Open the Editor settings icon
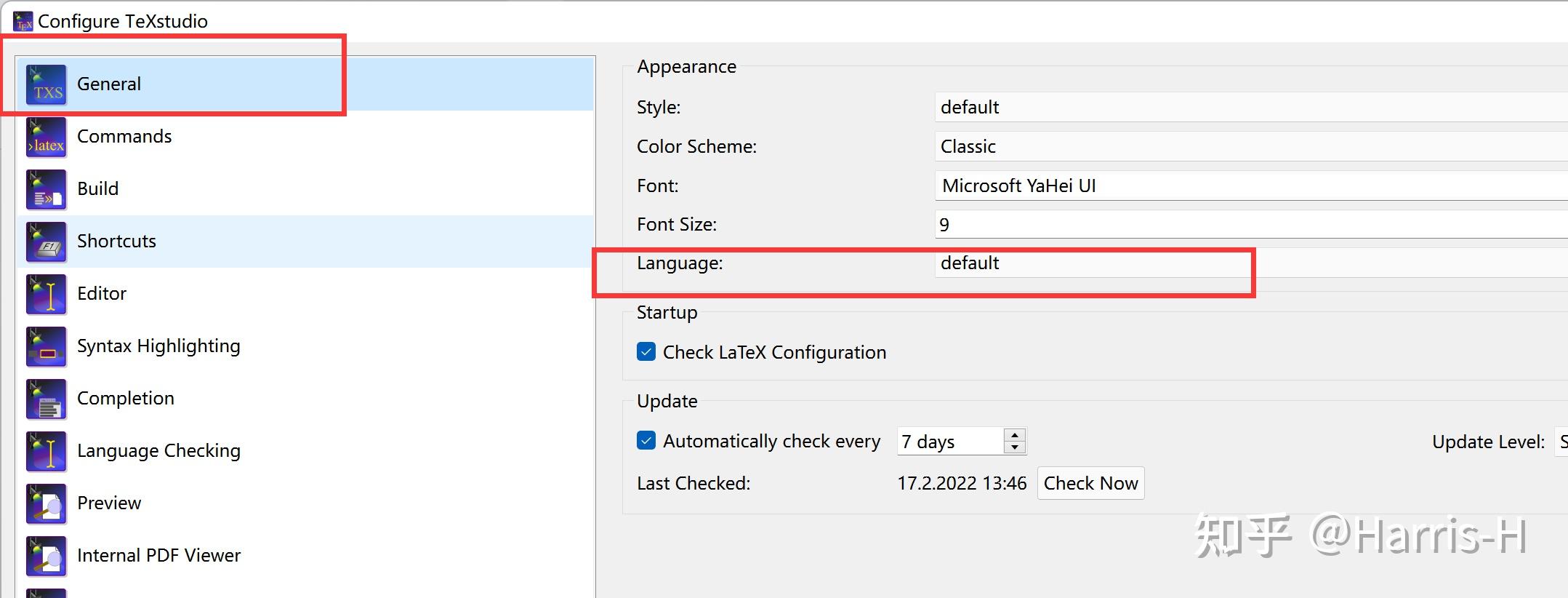Screen dimensions: 1568x598 47,295
